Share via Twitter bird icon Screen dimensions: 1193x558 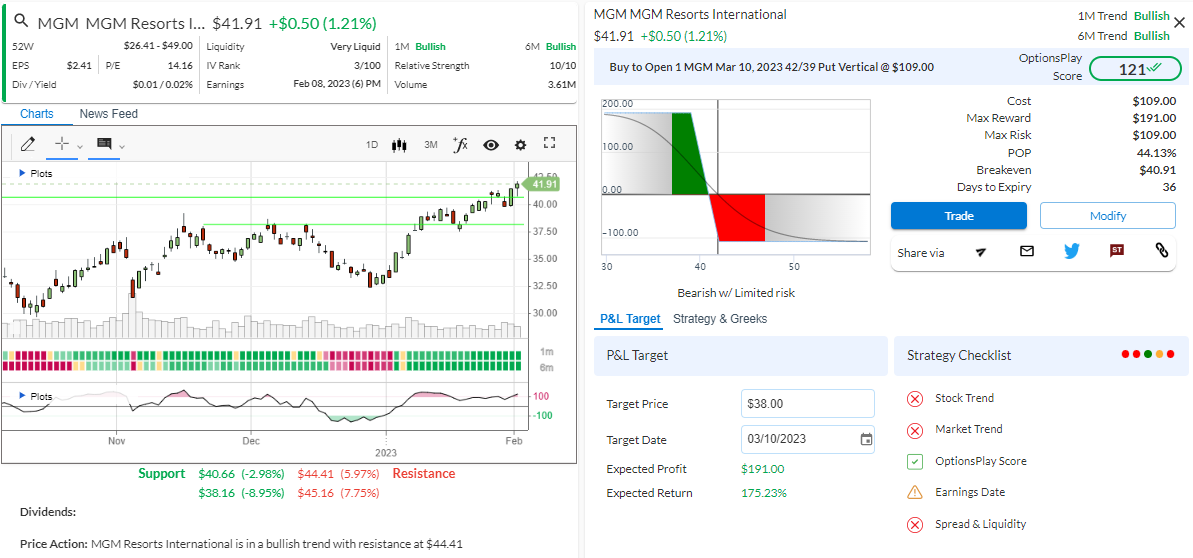pyautogui.click(x=1072, y=250)
